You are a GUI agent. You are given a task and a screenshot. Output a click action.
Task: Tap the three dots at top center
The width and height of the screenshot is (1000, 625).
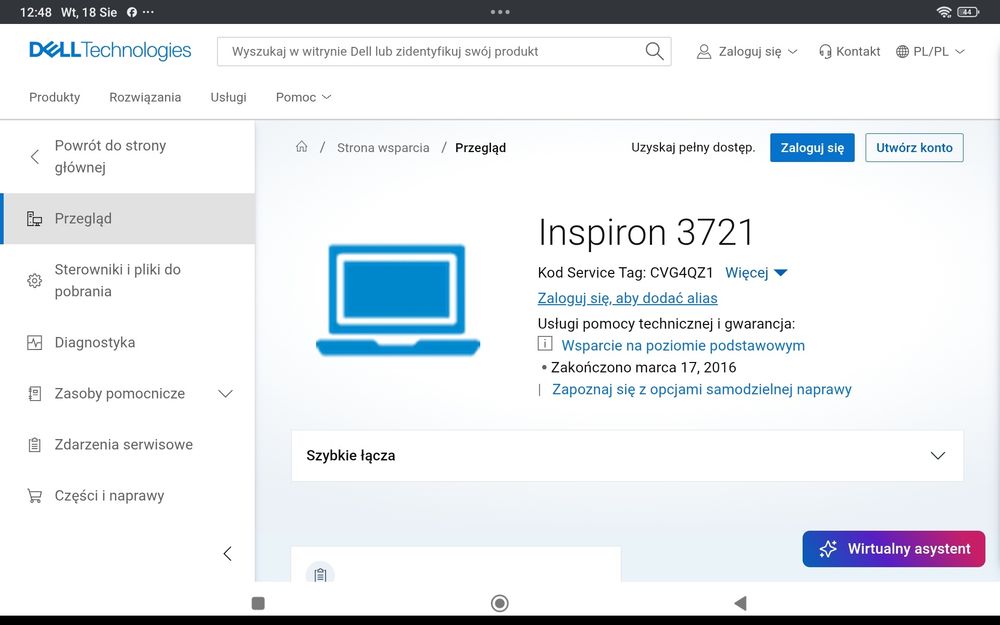point(500,11)
